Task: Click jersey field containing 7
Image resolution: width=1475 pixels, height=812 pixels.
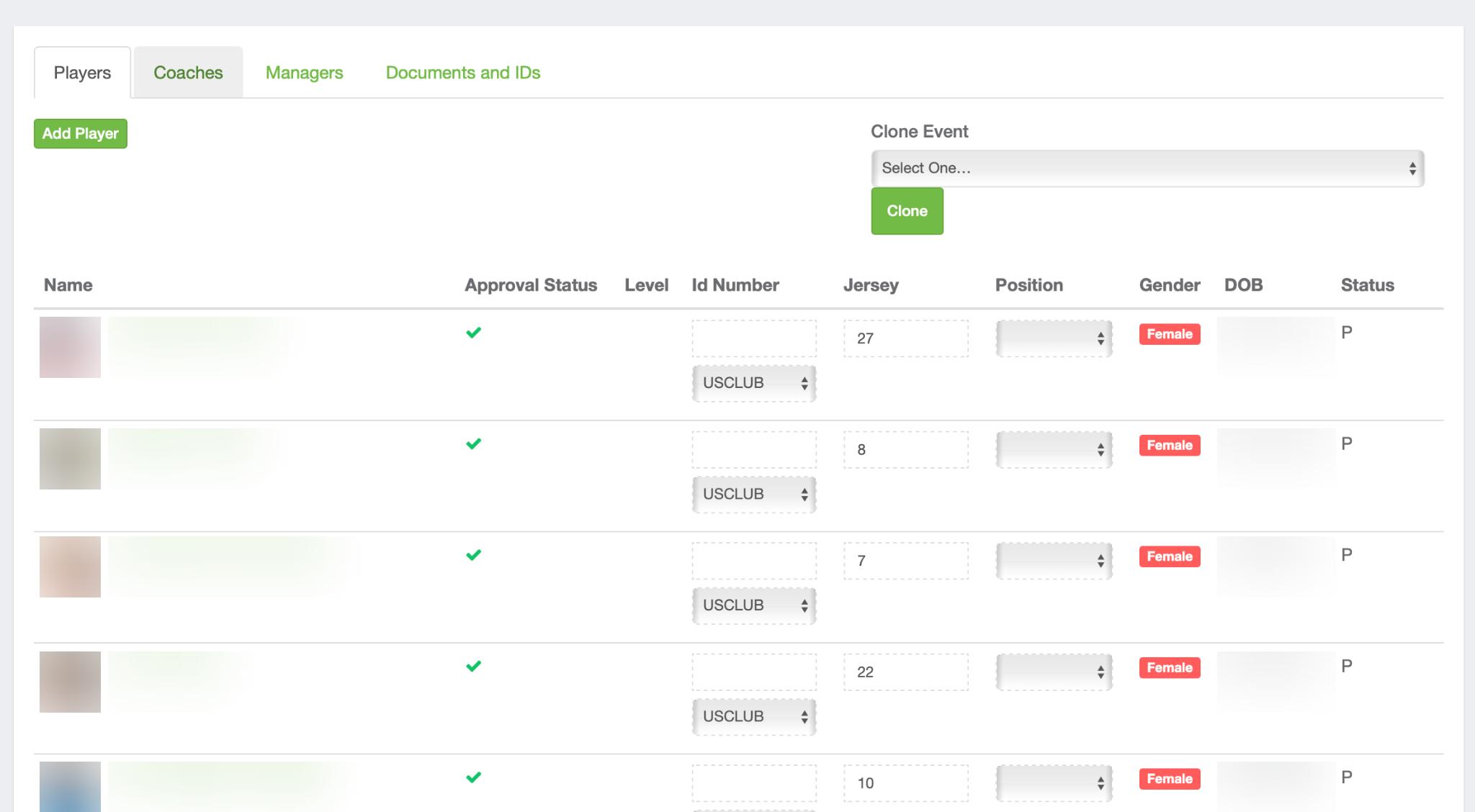Action: click(x=906, y=561)
